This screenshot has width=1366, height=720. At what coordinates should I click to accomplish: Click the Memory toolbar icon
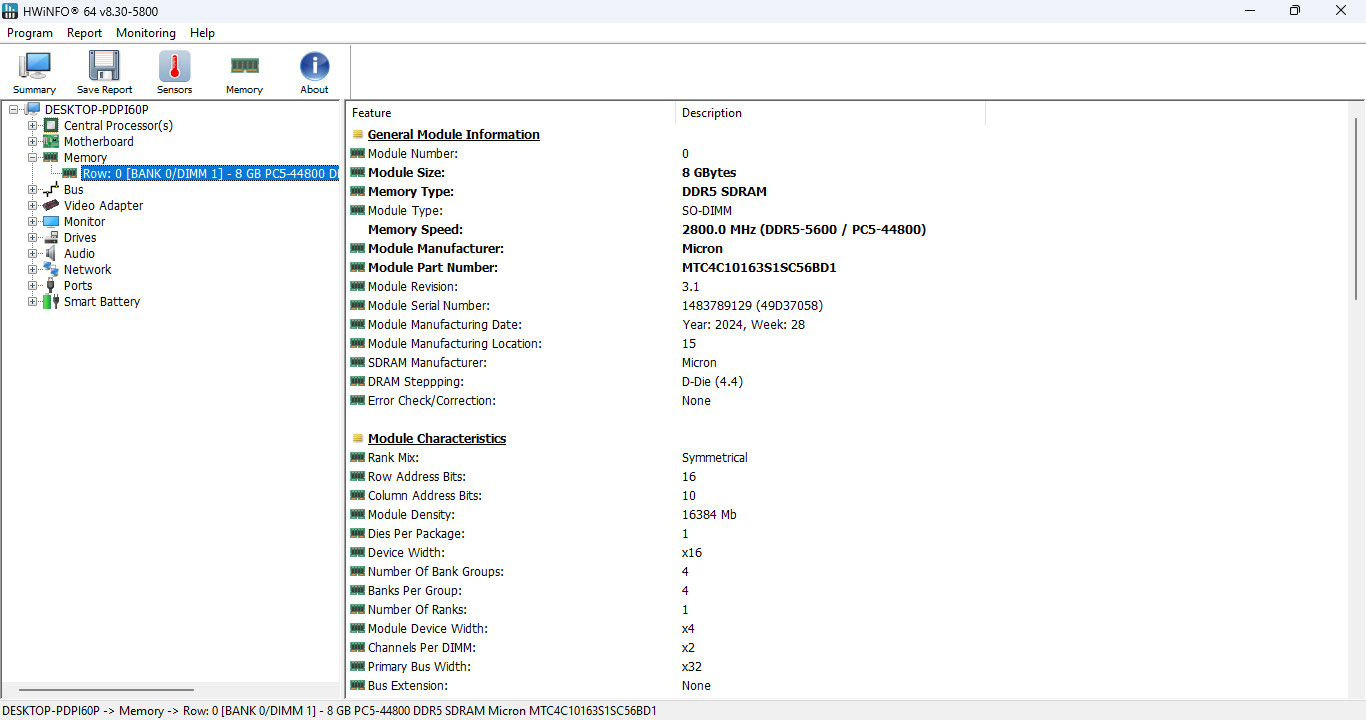[x=244, y=67]
